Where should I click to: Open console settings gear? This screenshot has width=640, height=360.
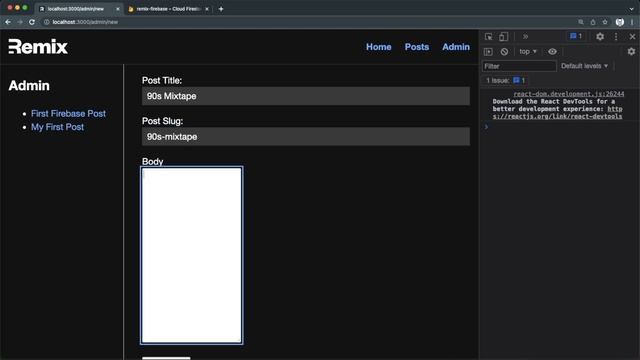point(631,52)
